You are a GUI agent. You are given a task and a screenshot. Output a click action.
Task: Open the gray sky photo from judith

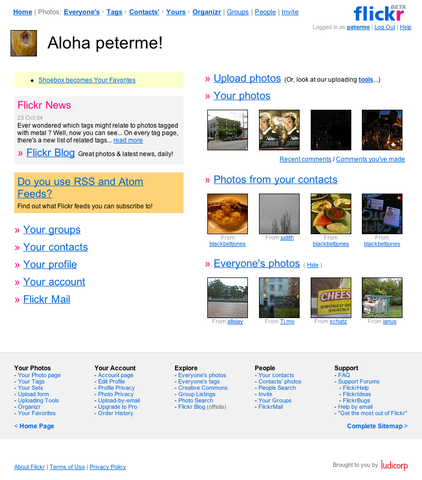pyautogui.click(x=279, y=214)
